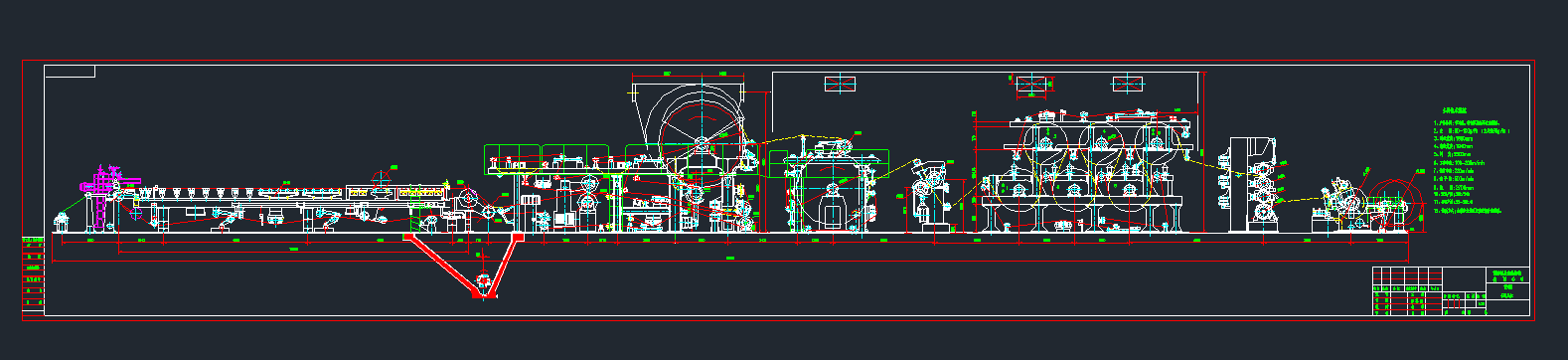1568x360 pixels.
Task: Select the leftmost crossed rectangle near the top
Action: pos(841,85)
